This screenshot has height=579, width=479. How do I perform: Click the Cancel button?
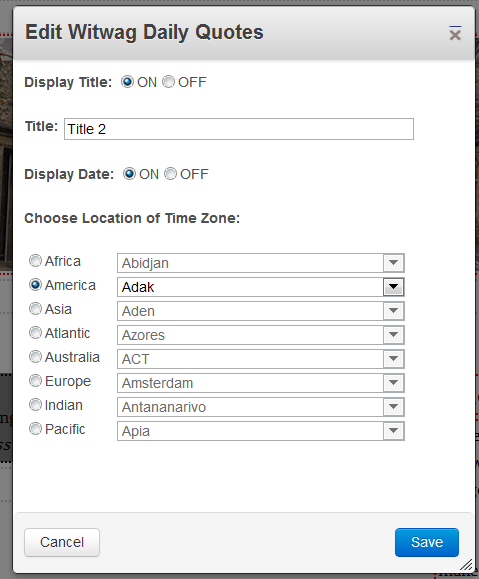coord(62,542)
